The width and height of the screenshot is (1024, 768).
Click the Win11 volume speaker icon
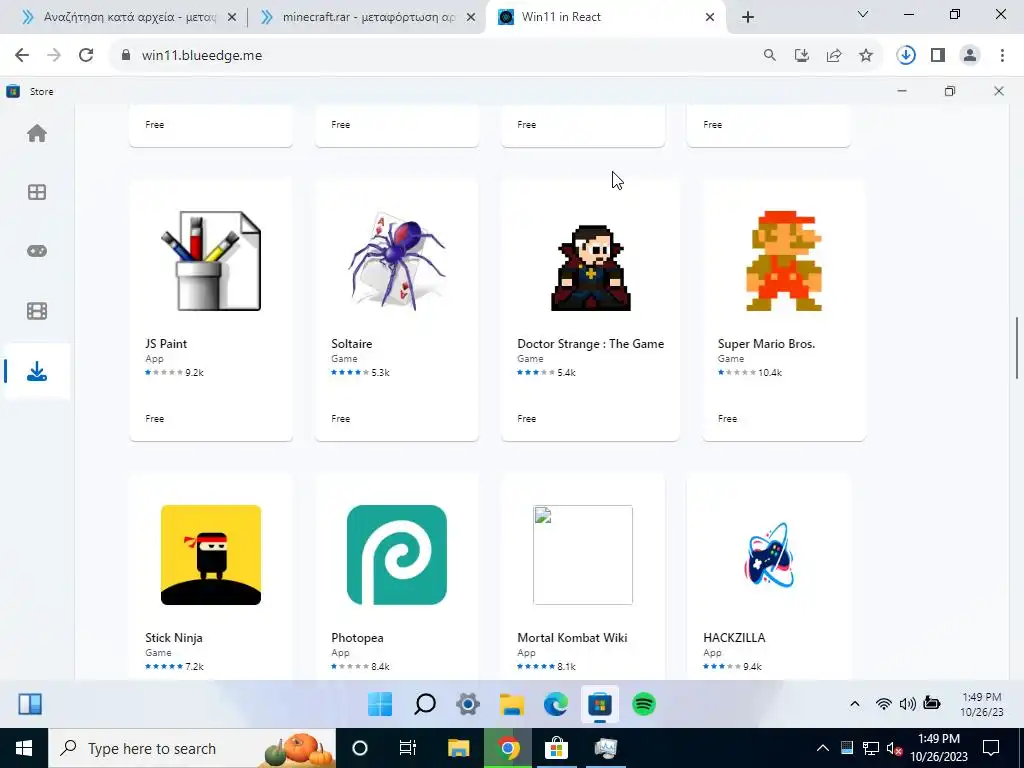[907, 704]
